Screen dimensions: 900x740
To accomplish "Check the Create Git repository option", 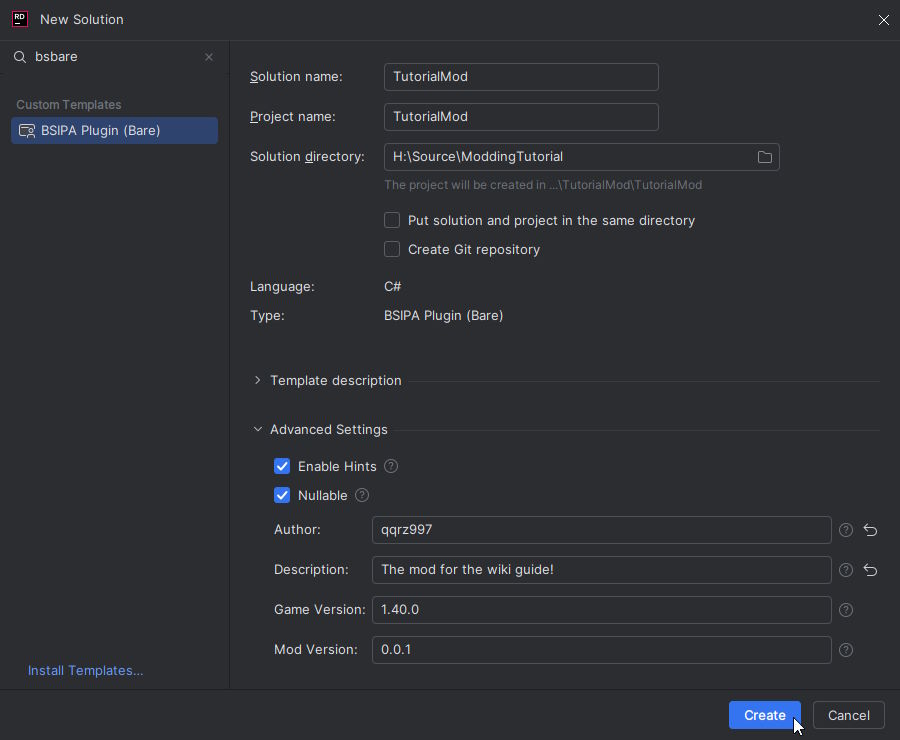I will click(x=392, y=249).
